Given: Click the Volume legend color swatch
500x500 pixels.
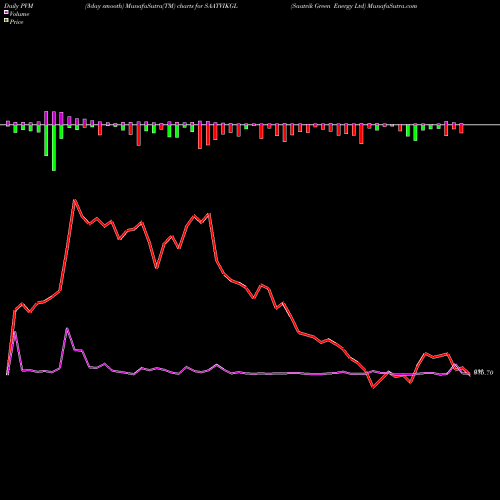Looking at the screenshot, I should click(x=6, y=13).
